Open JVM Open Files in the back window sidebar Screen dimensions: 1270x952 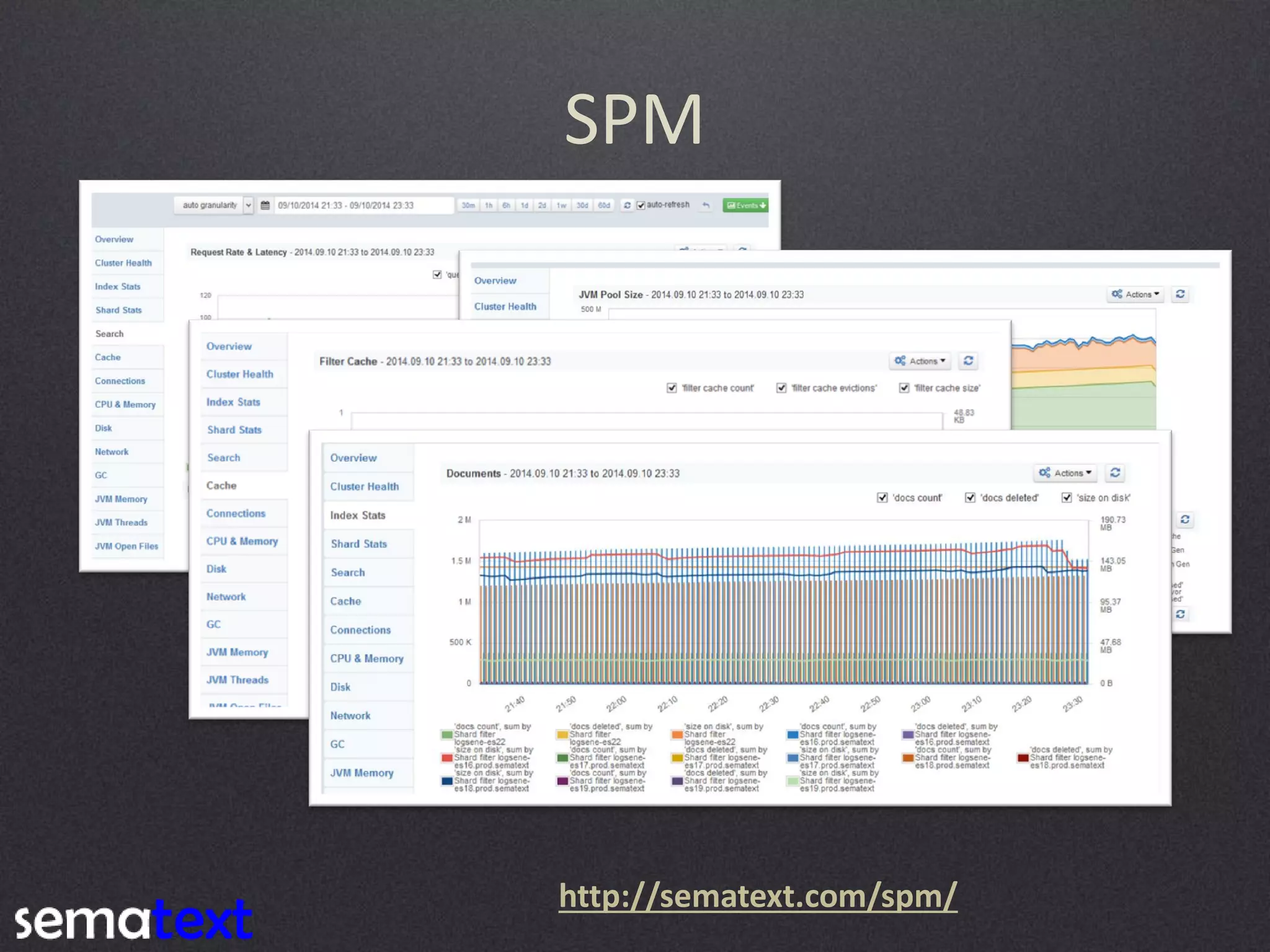click(127, 546)
